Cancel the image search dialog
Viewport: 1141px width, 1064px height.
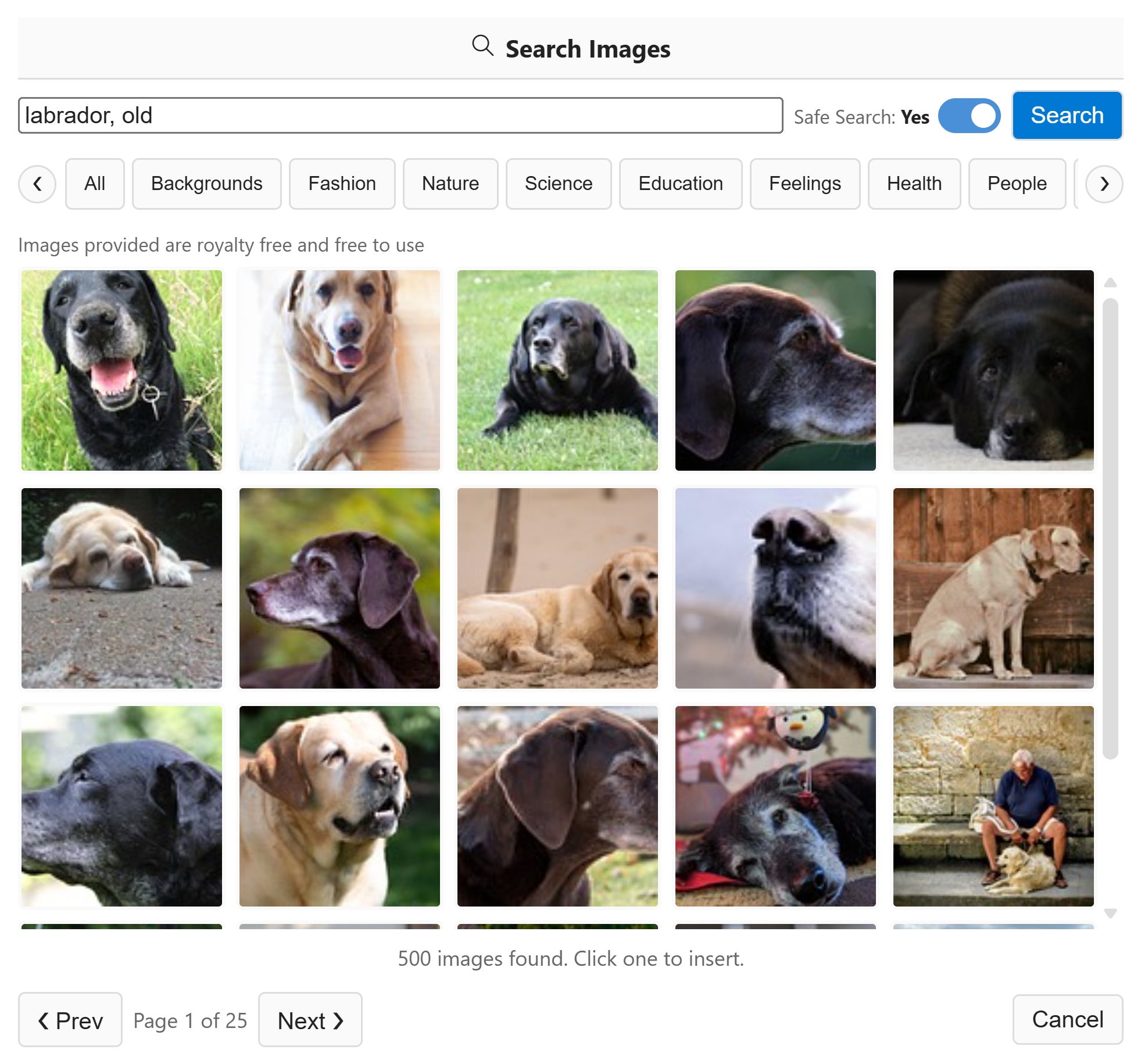pos(1067,1019)
